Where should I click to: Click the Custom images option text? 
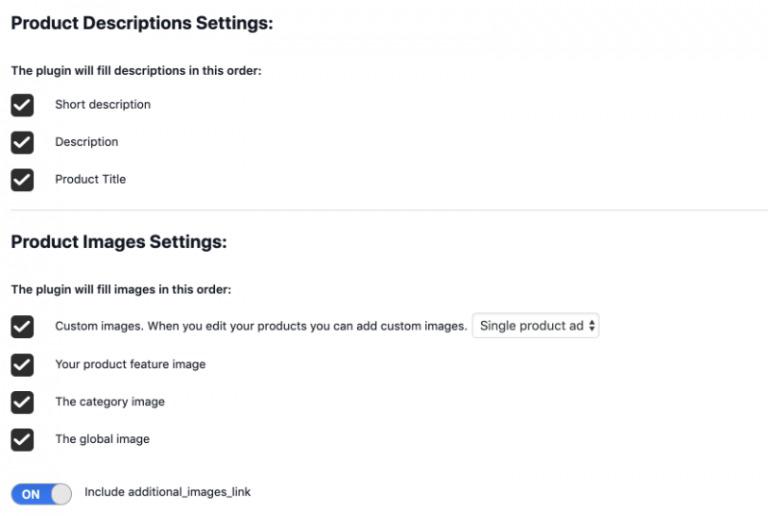261,327
